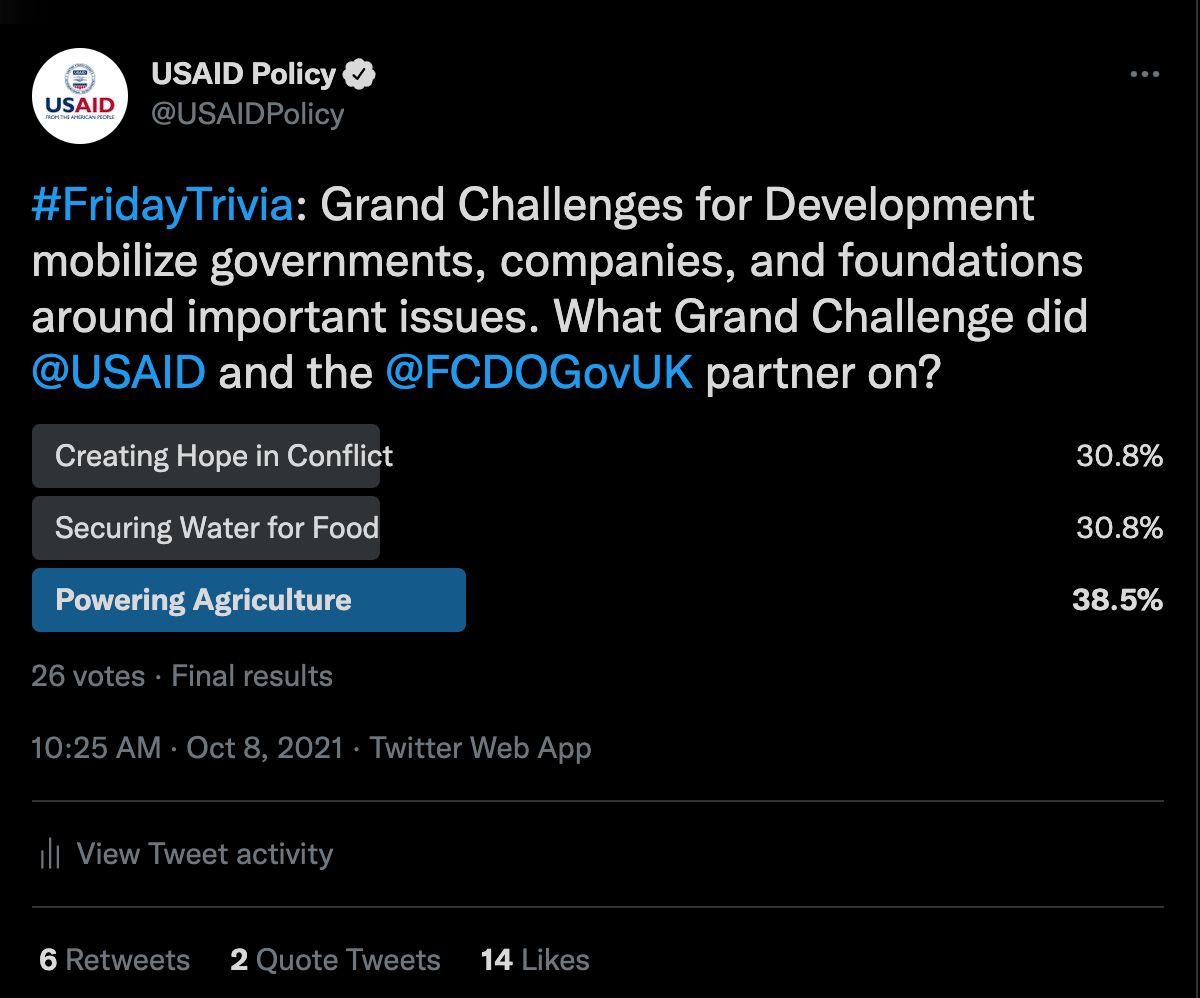
Task: Click the 38.5% poll result percentage
Action: pos(1118,600)
